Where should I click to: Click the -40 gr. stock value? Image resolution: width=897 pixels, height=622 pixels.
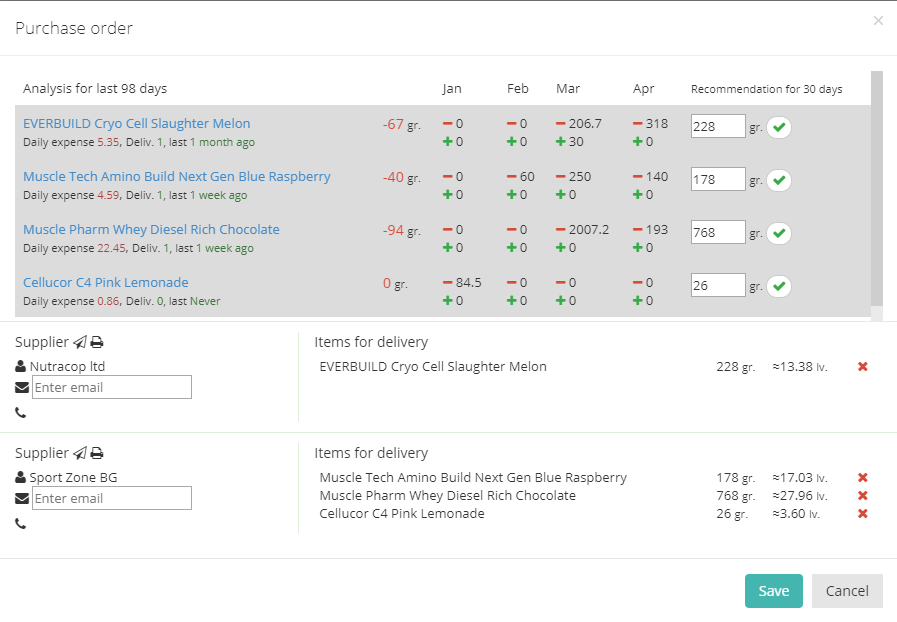coord(402,178)
